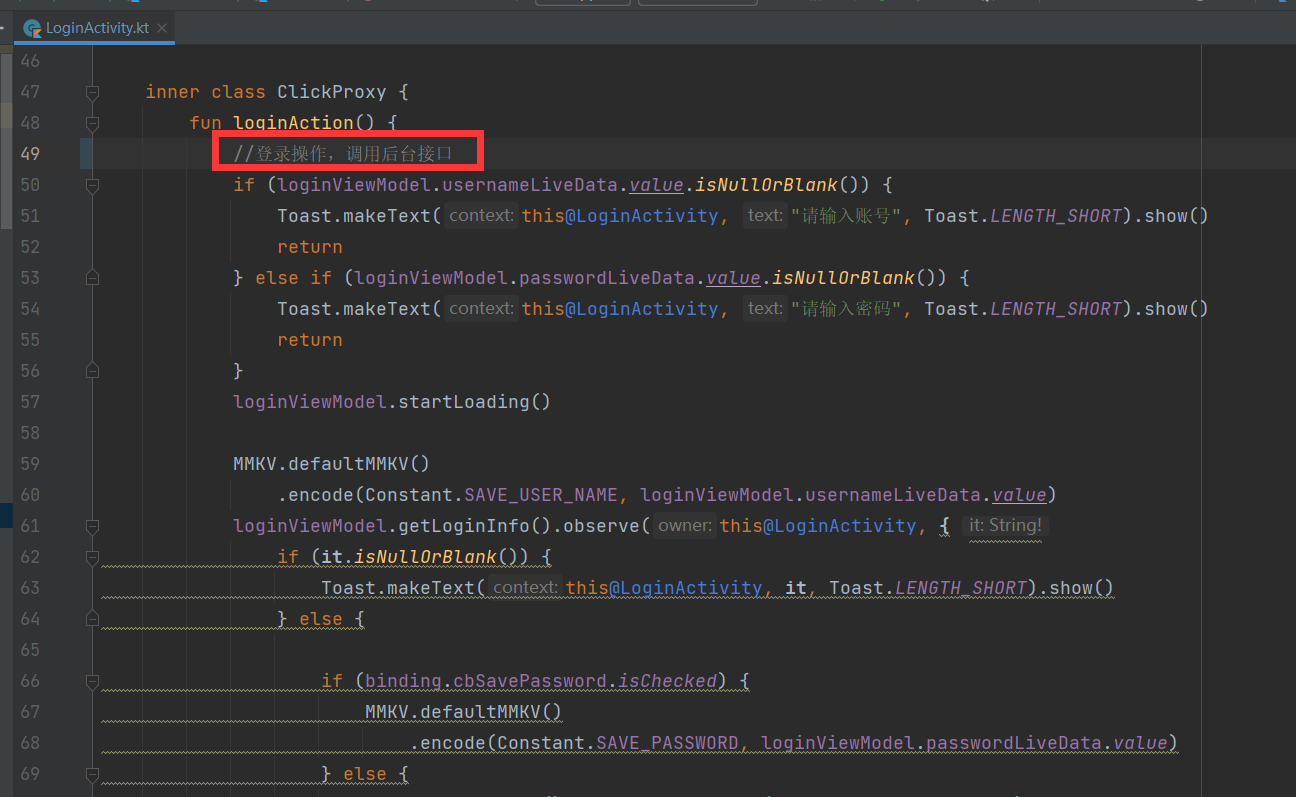Click line number 49 in the gutter
This screenshot has width=1296, height=797.
[x=30, y=154]
